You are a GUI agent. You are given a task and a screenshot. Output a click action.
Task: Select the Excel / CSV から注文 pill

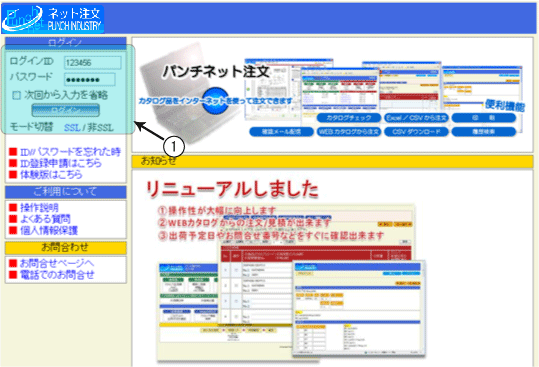pos(416,118)
